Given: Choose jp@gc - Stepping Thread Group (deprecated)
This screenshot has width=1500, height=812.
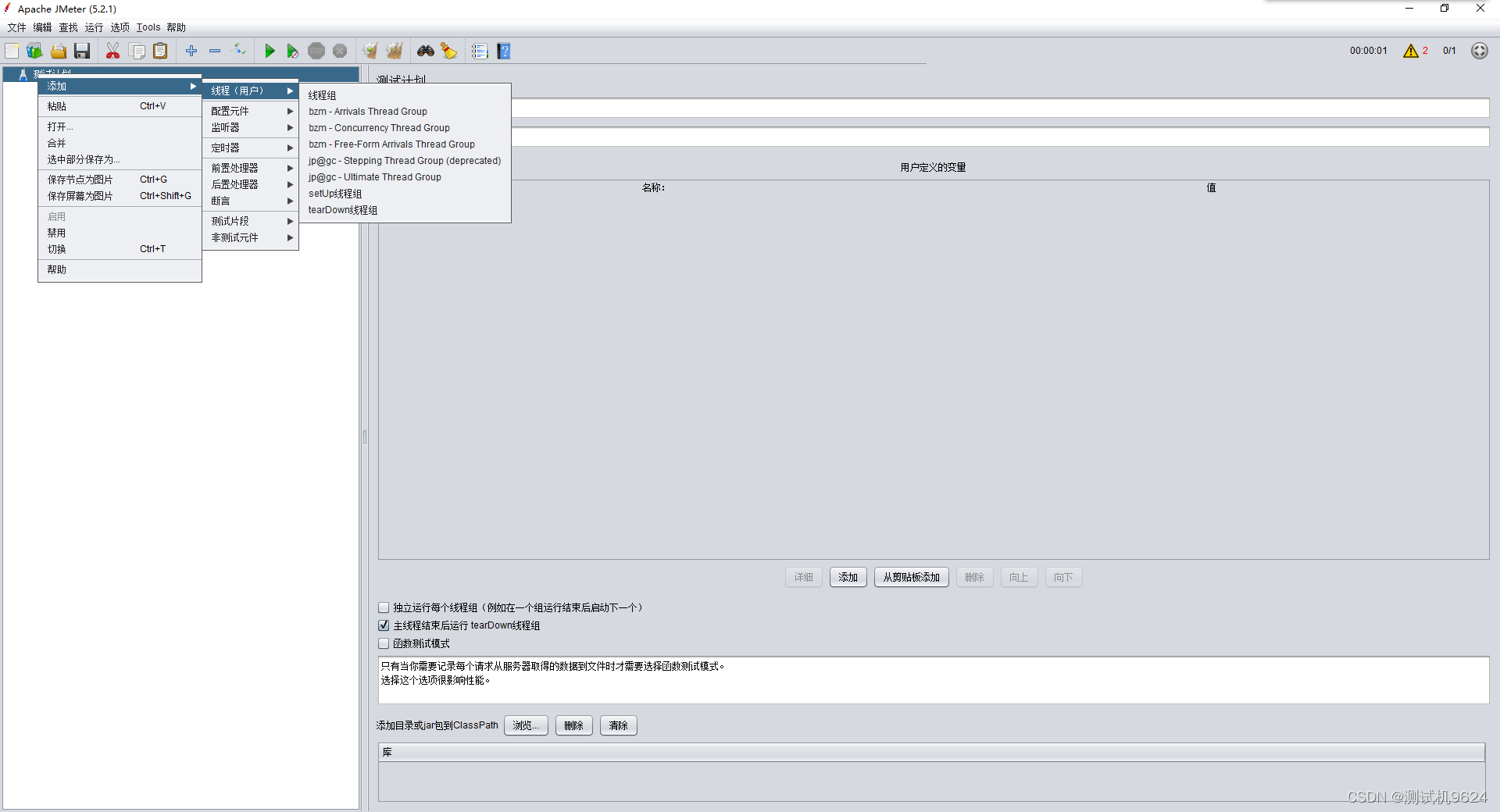Looking at the screenshot, I should coord(405,161).
